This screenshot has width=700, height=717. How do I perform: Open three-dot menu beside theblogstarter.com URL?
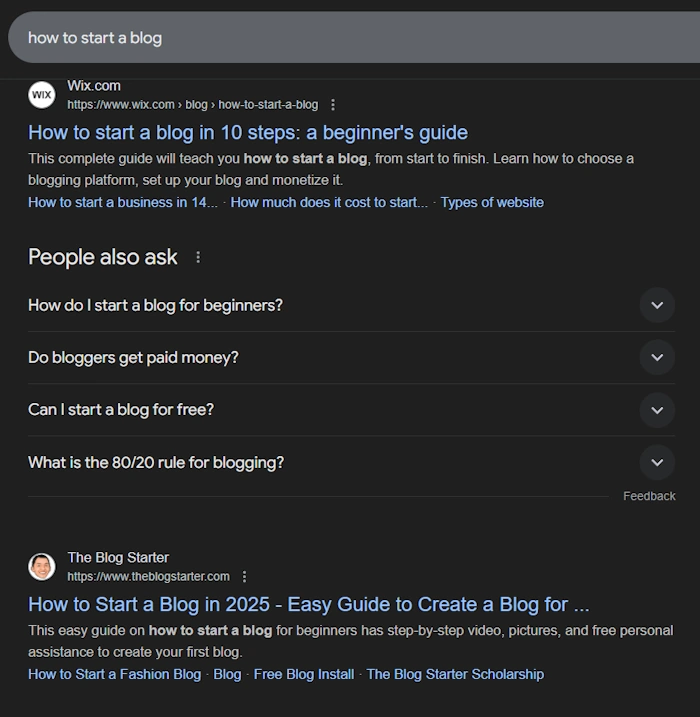click(x=245, y=577)
